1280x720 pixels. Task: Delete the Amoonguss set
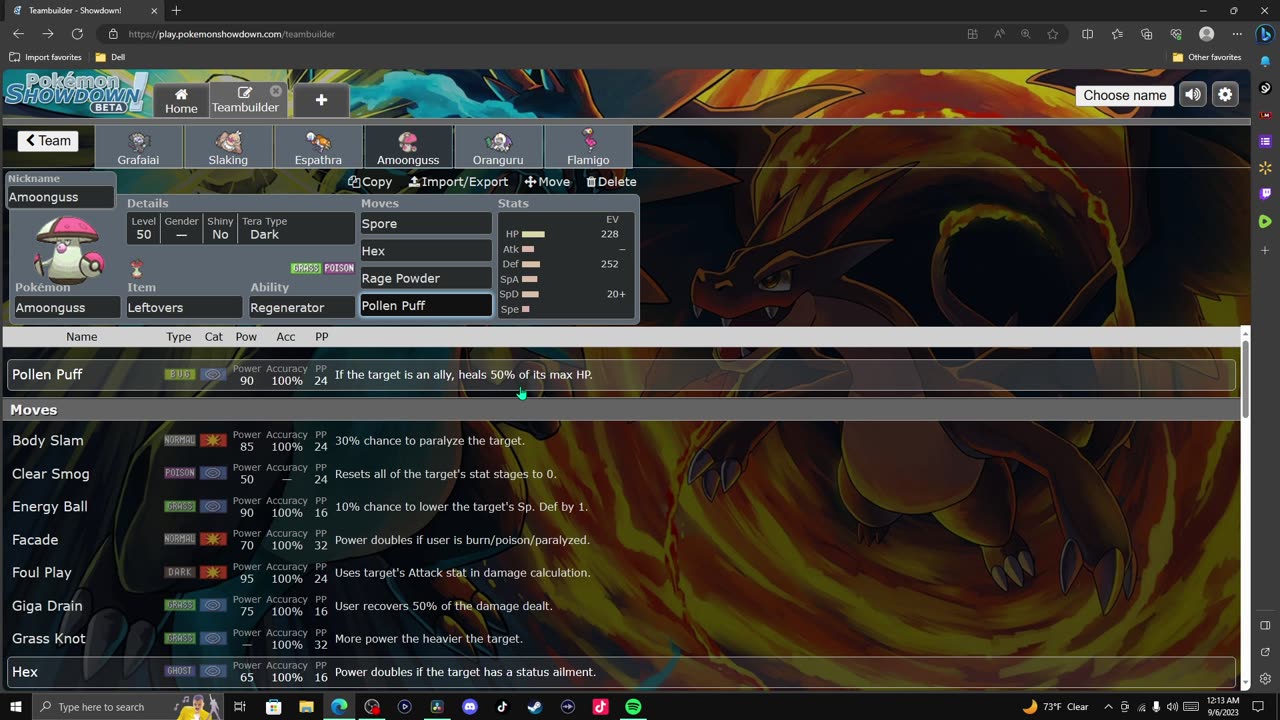coord(611,182)
